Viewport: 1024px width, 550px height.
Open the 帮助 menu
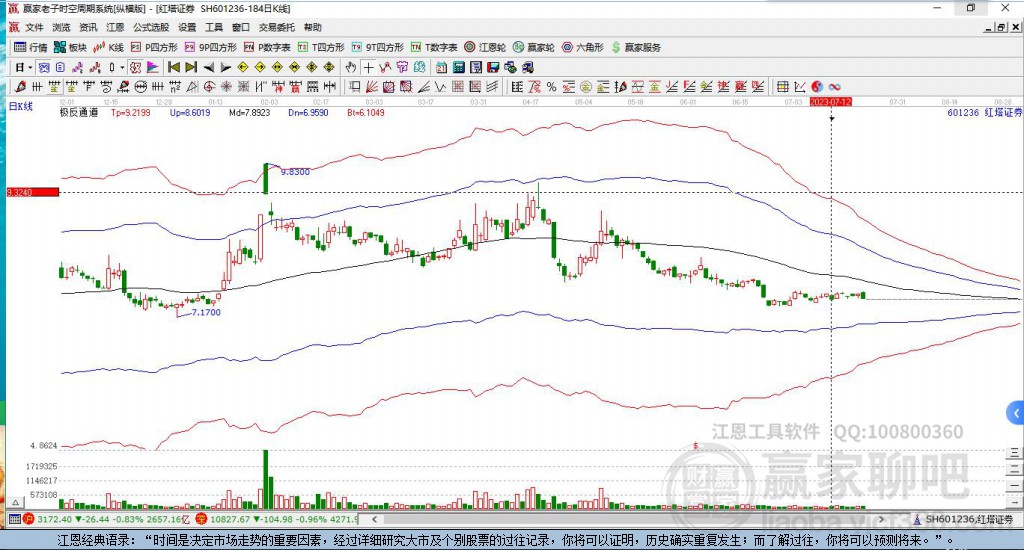(313, 27)
